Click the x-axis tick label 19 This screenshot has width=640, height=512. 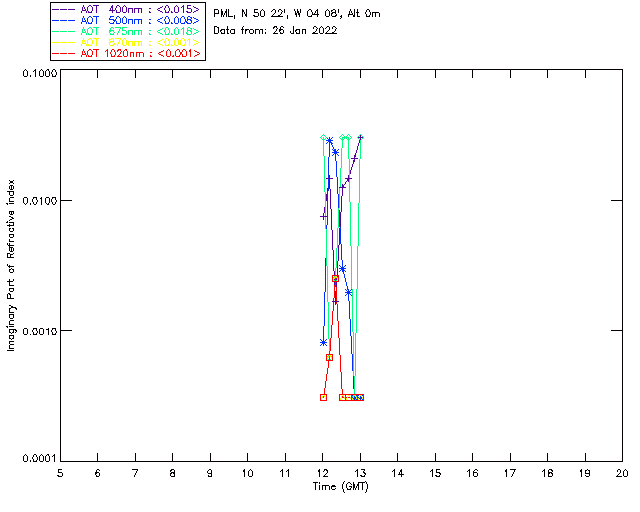pyautogui.click(x=585, y=473)
